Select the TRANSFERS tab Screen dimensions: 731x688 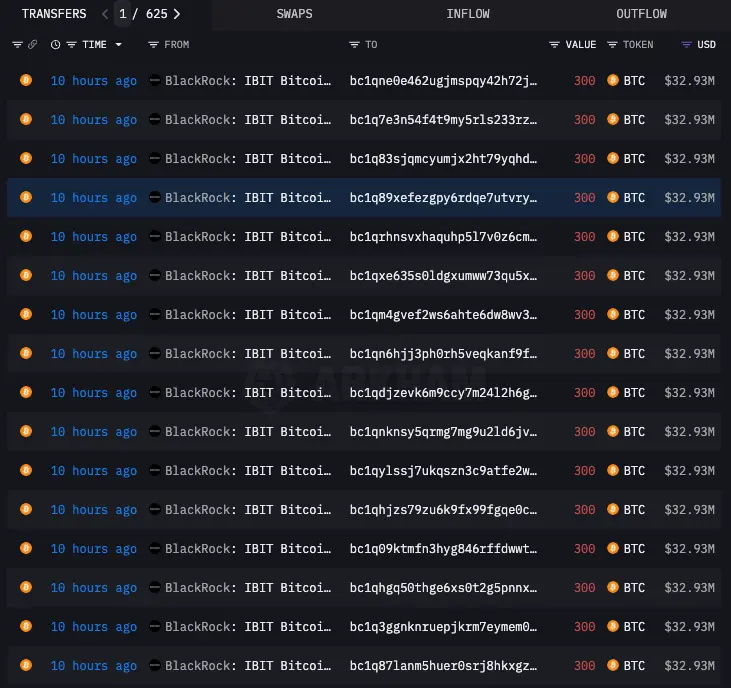pyautogui.click(x=54, y=14)
